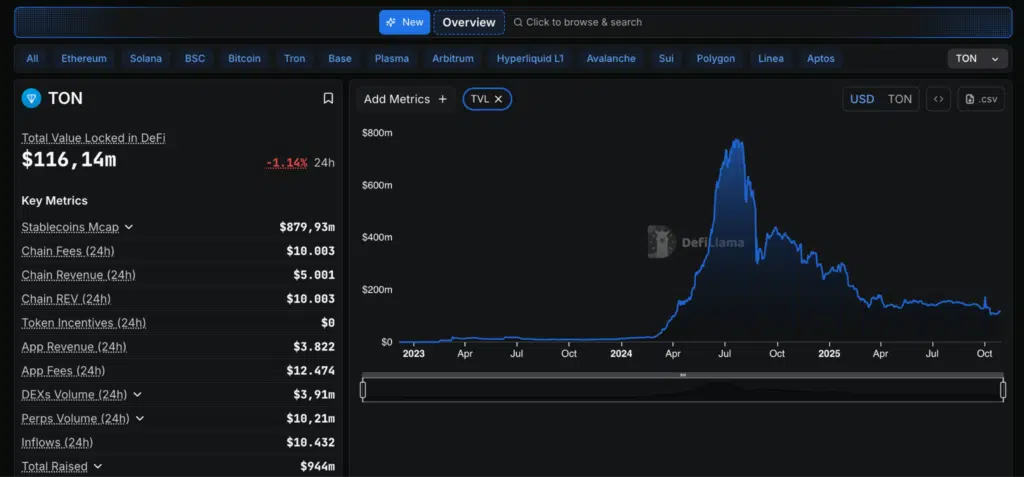
Task: Click the $10,21m perps volume value
Action: [310, 419]
